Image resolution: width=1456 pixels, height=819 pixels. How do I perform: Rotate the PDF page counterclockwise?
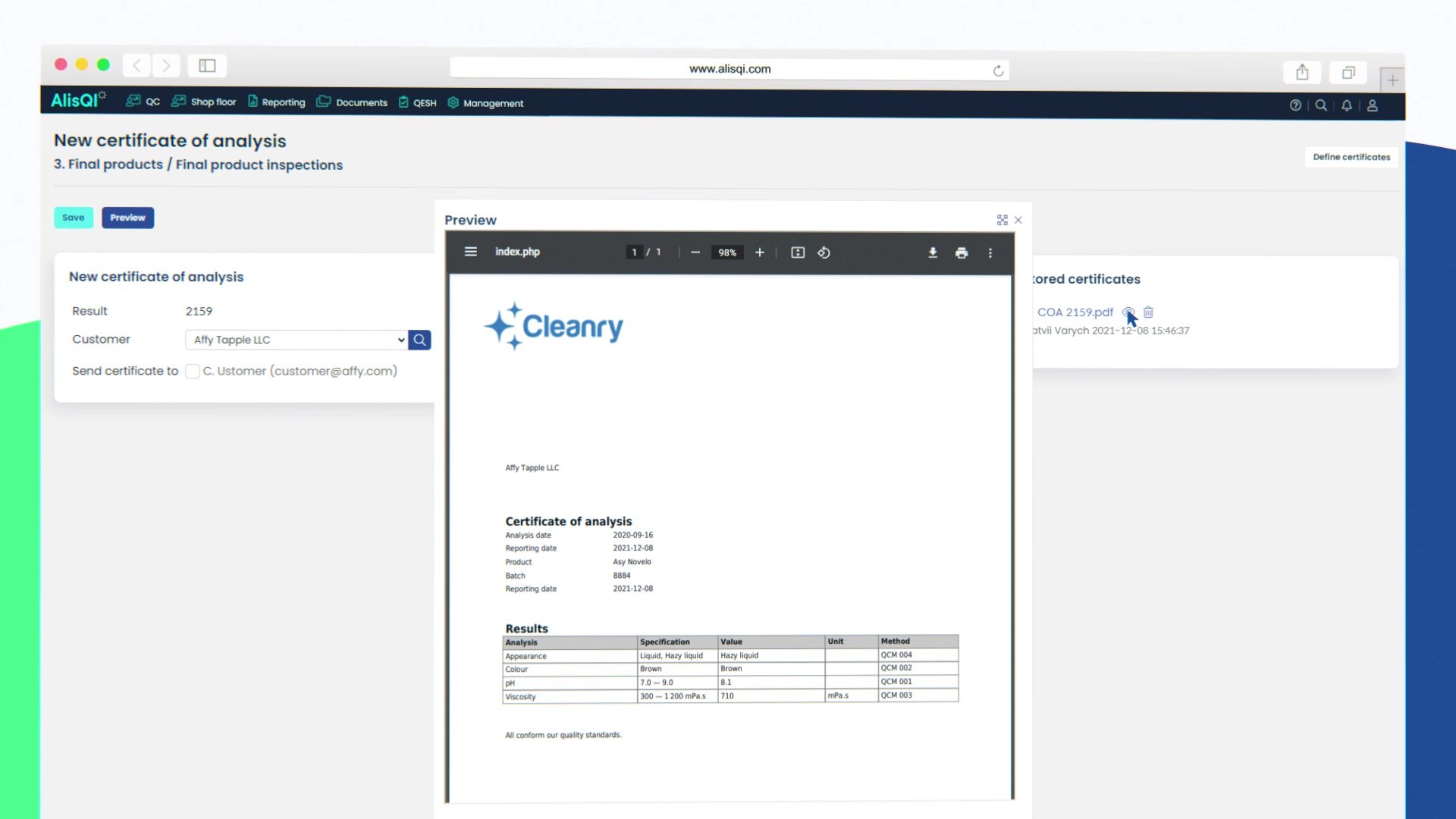point(824,253)
